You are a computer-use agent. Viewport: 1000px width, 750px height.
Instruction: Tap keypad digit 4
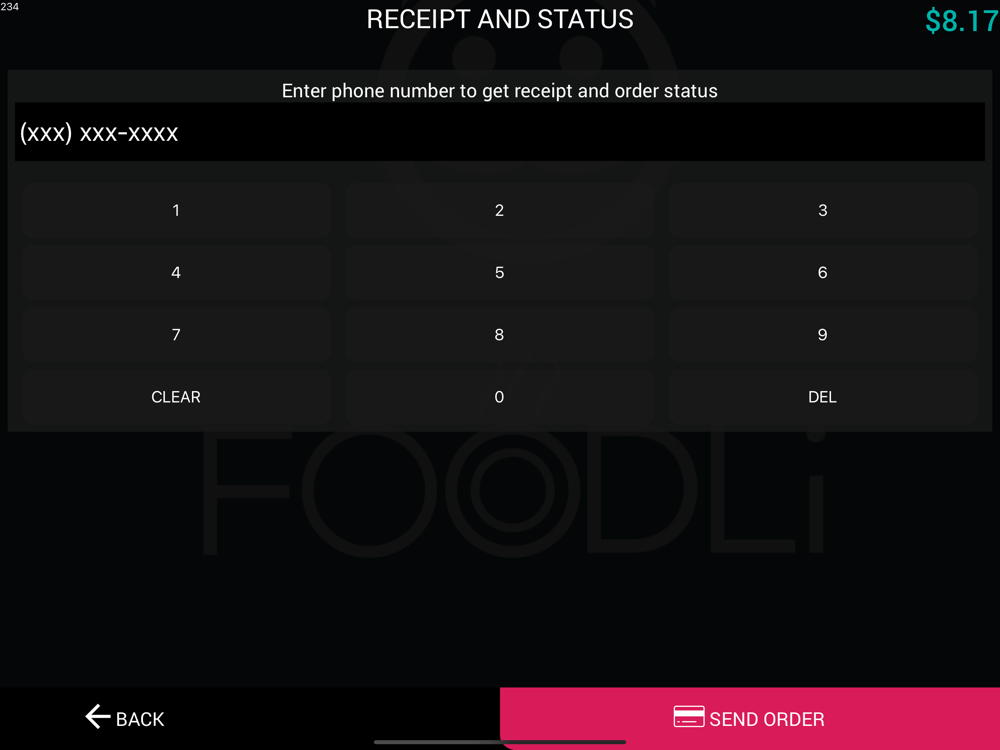point(176,272)
